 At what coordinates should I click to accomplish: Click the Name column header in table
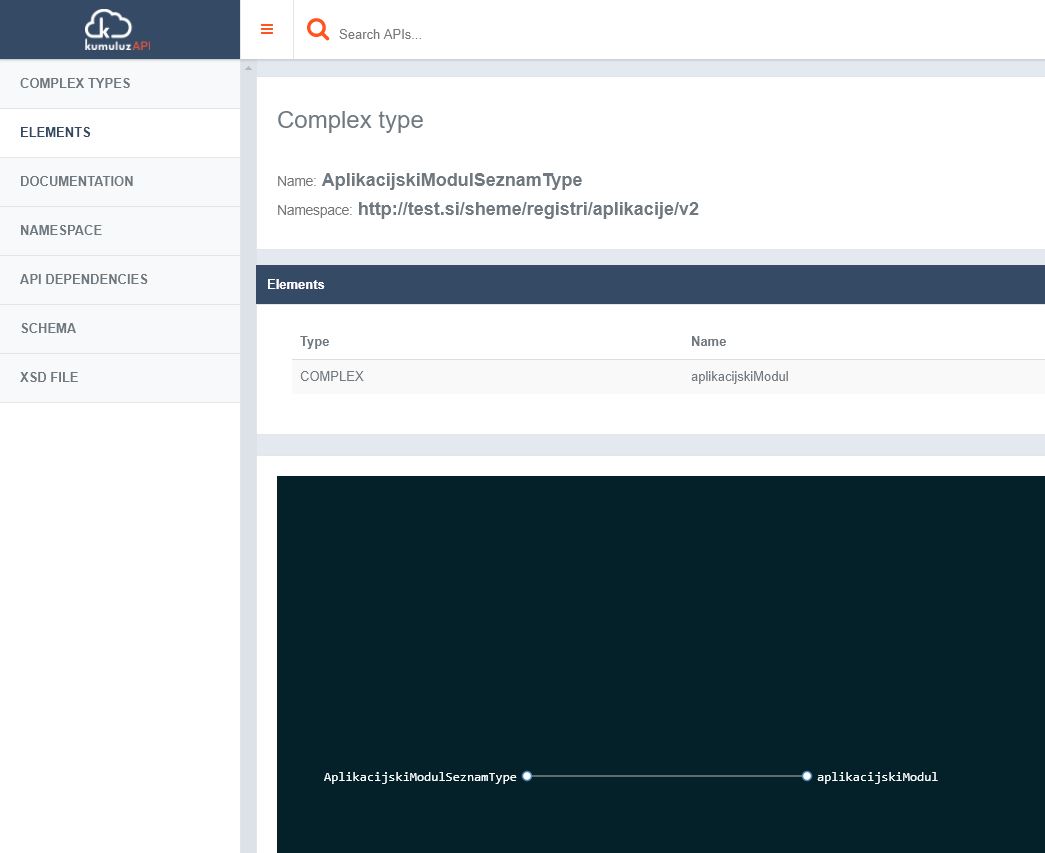click(x=708, y=342)
